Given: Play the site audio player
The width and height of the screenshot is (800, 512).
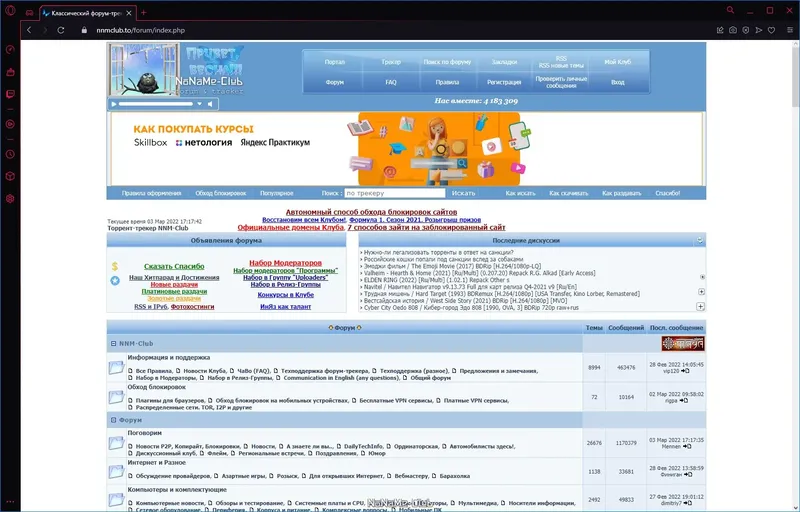Looking at the screenshot, I should (x=114, y=104).
